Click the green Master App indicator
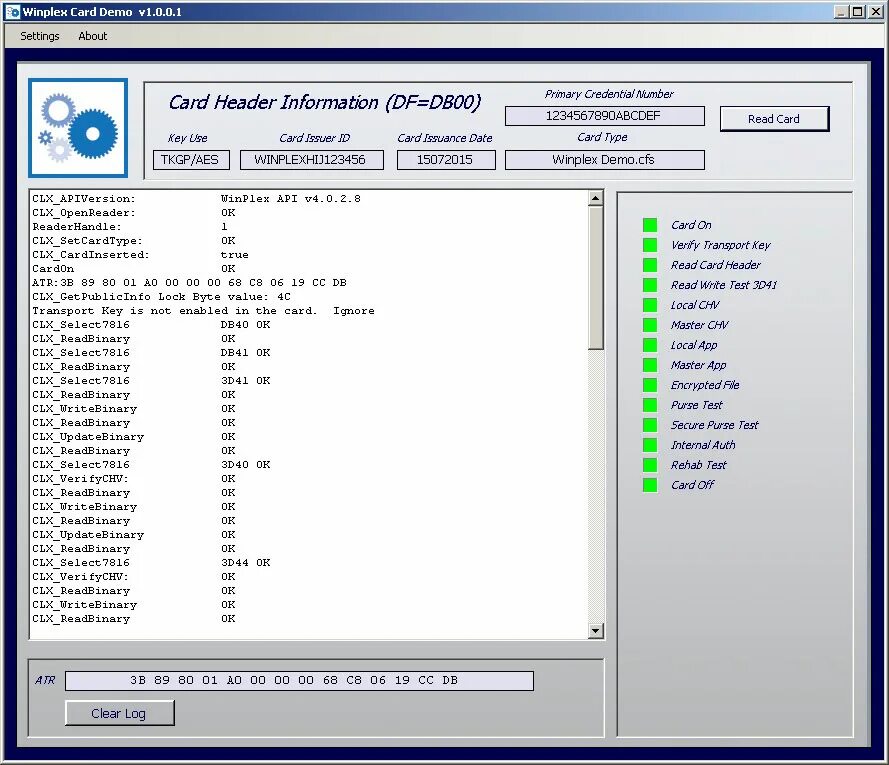 coord(650,365)
